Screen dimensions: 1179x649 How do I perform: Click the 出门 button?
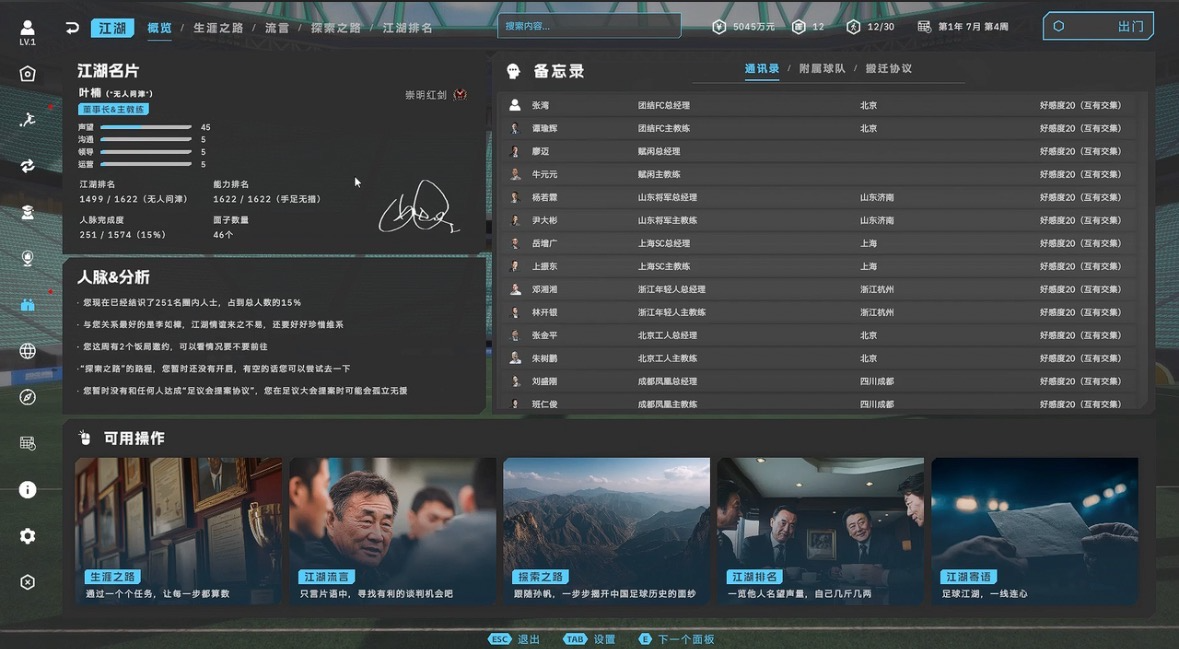coord(1097,26)
